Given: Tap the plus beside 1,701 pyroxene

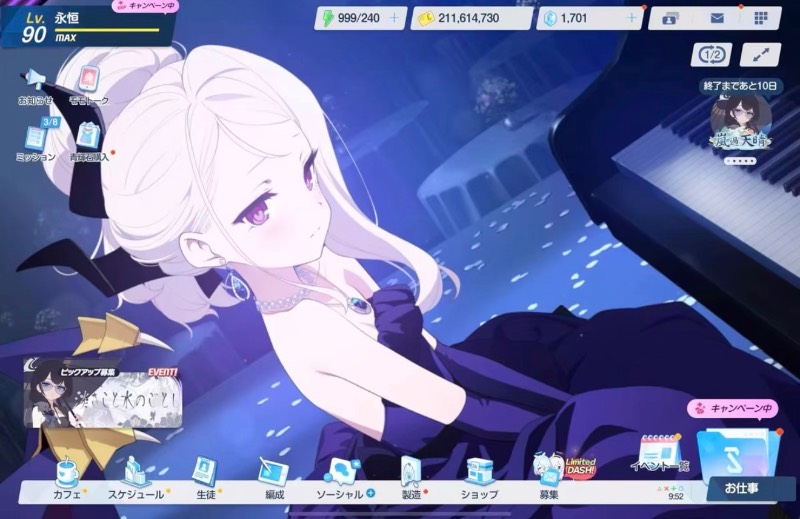Looking at the screenshot, I should click(x=631, y=18).
